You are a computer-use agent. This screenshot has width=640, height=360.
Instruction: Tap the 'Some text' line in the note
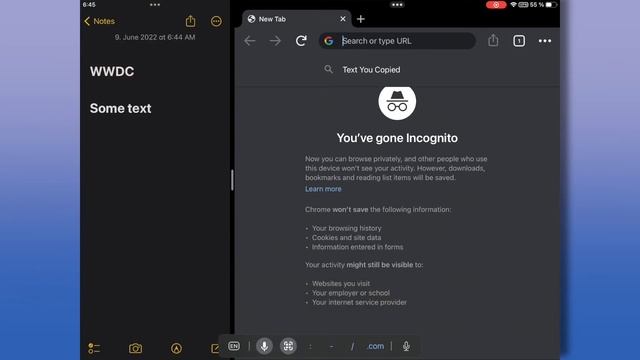[120, 108]
